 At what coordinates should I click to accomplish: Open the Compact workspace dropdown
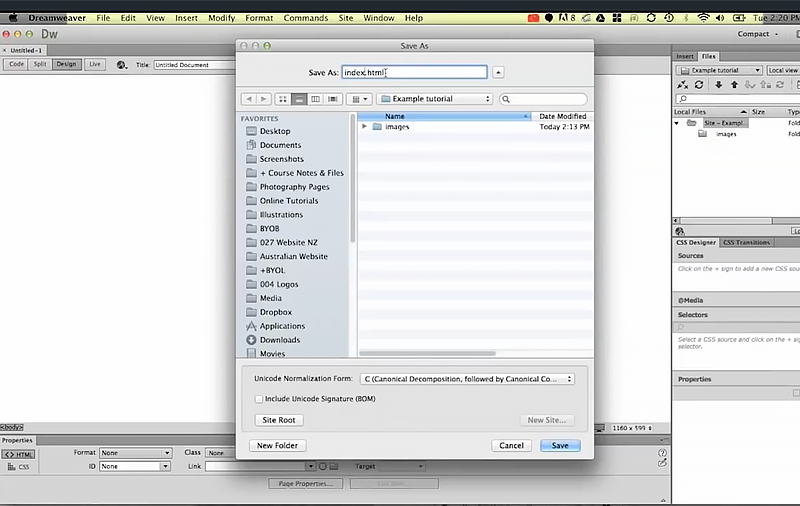pos(758,34)
